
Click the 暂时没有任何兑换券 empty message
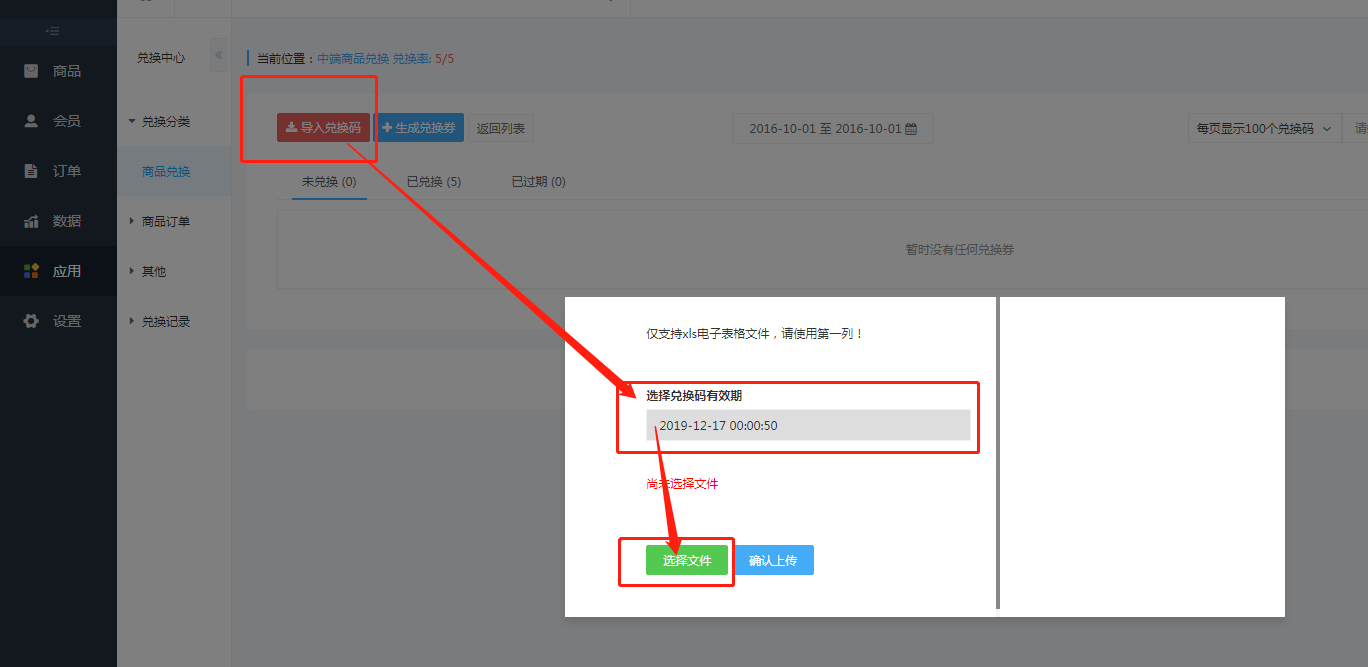pos(960,249)
